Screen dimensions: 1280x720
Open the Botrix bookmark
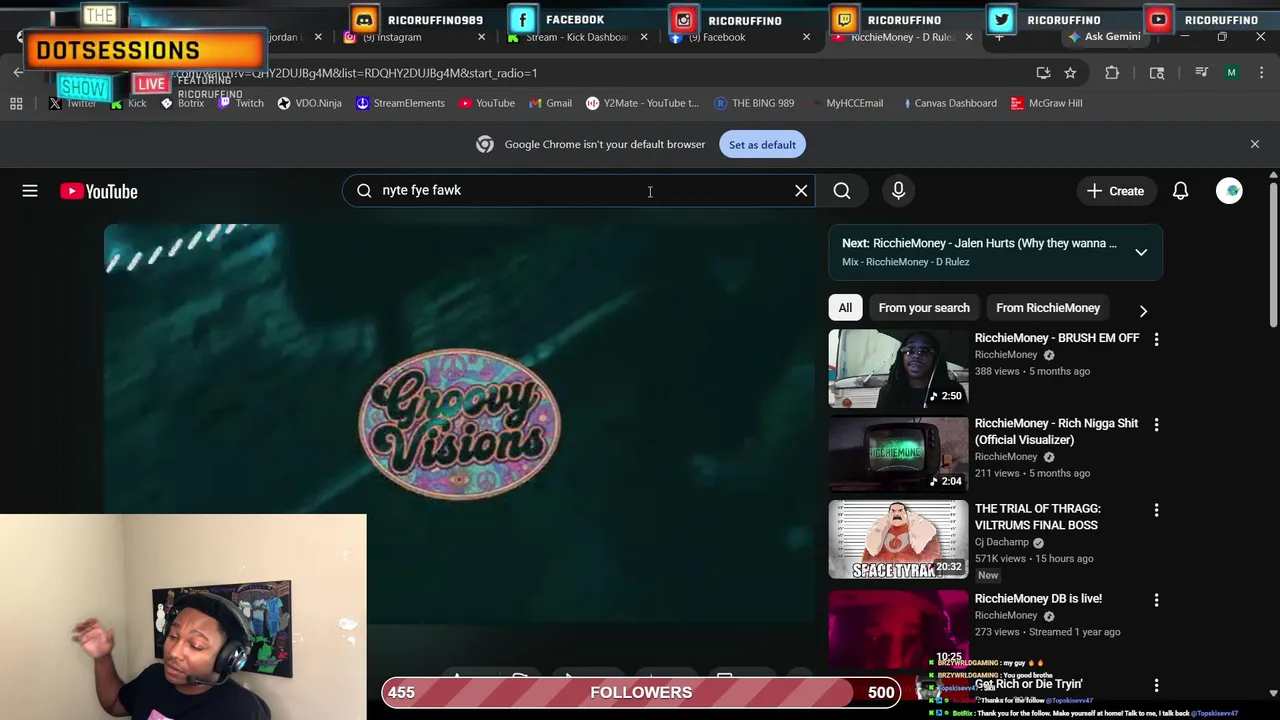click(182, 103)
